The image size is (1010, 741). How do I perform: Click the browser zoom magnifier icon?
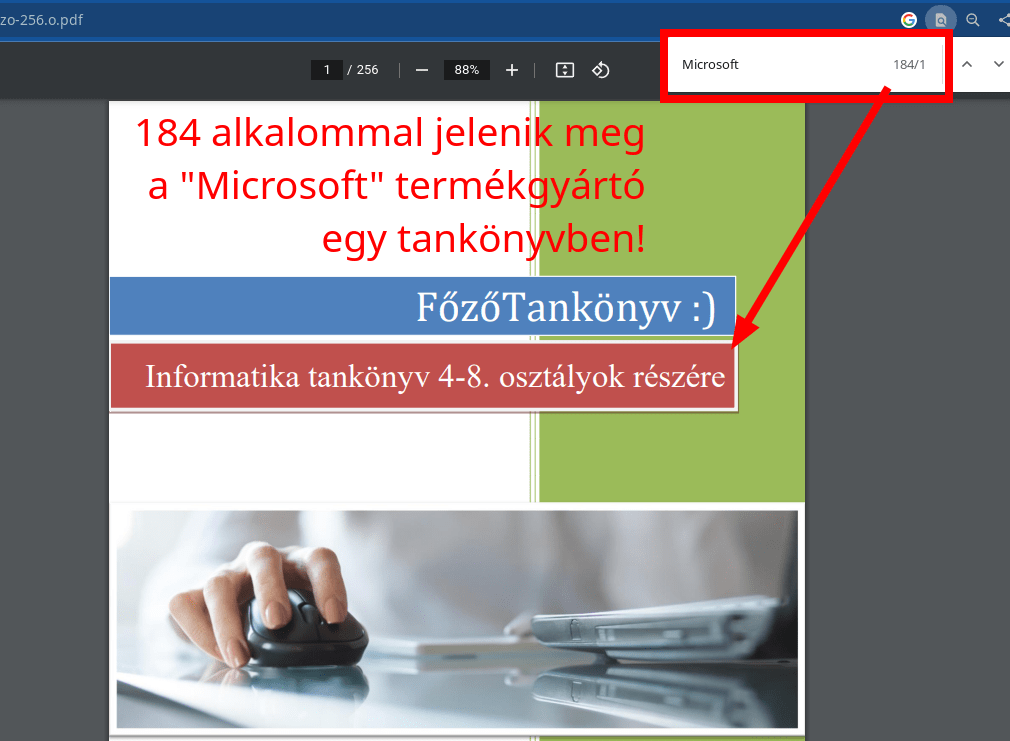(x=972, y=19)
